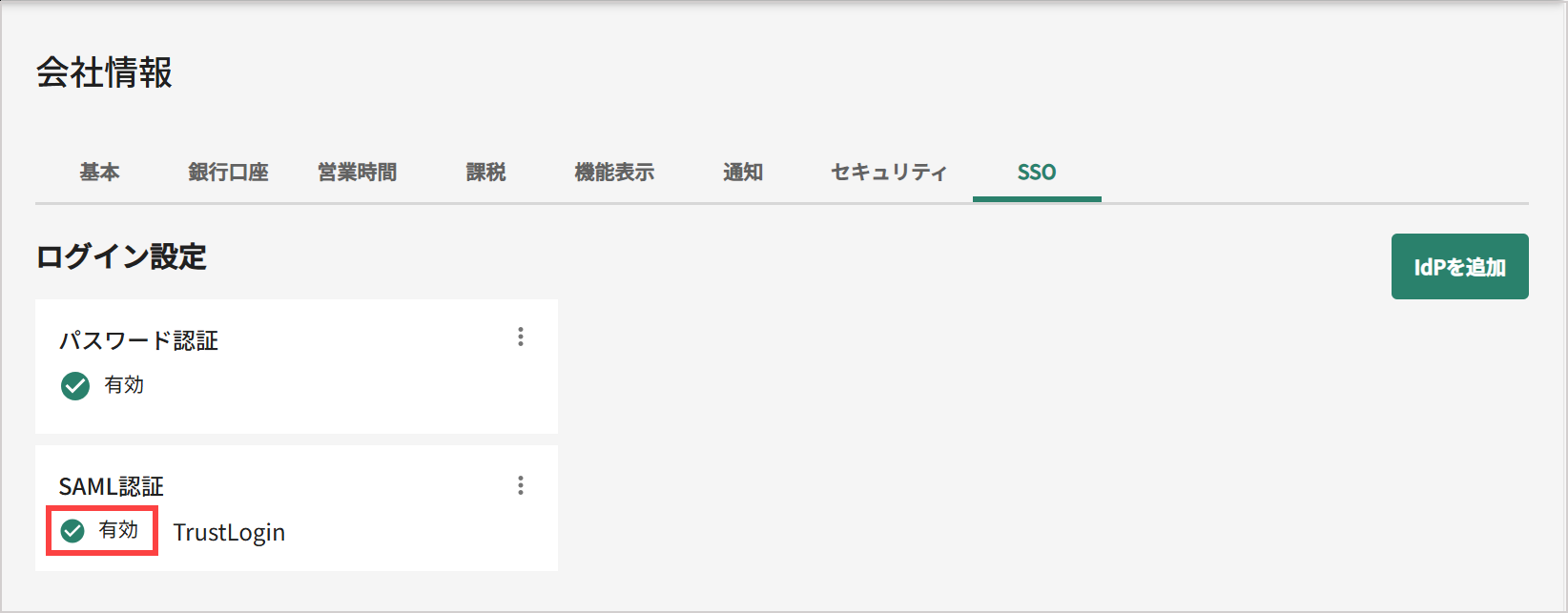This screenshot has width=1568, height=613.
Task: Open the SAML認証 three-dot options menu
Action: [x=521, y=485]
